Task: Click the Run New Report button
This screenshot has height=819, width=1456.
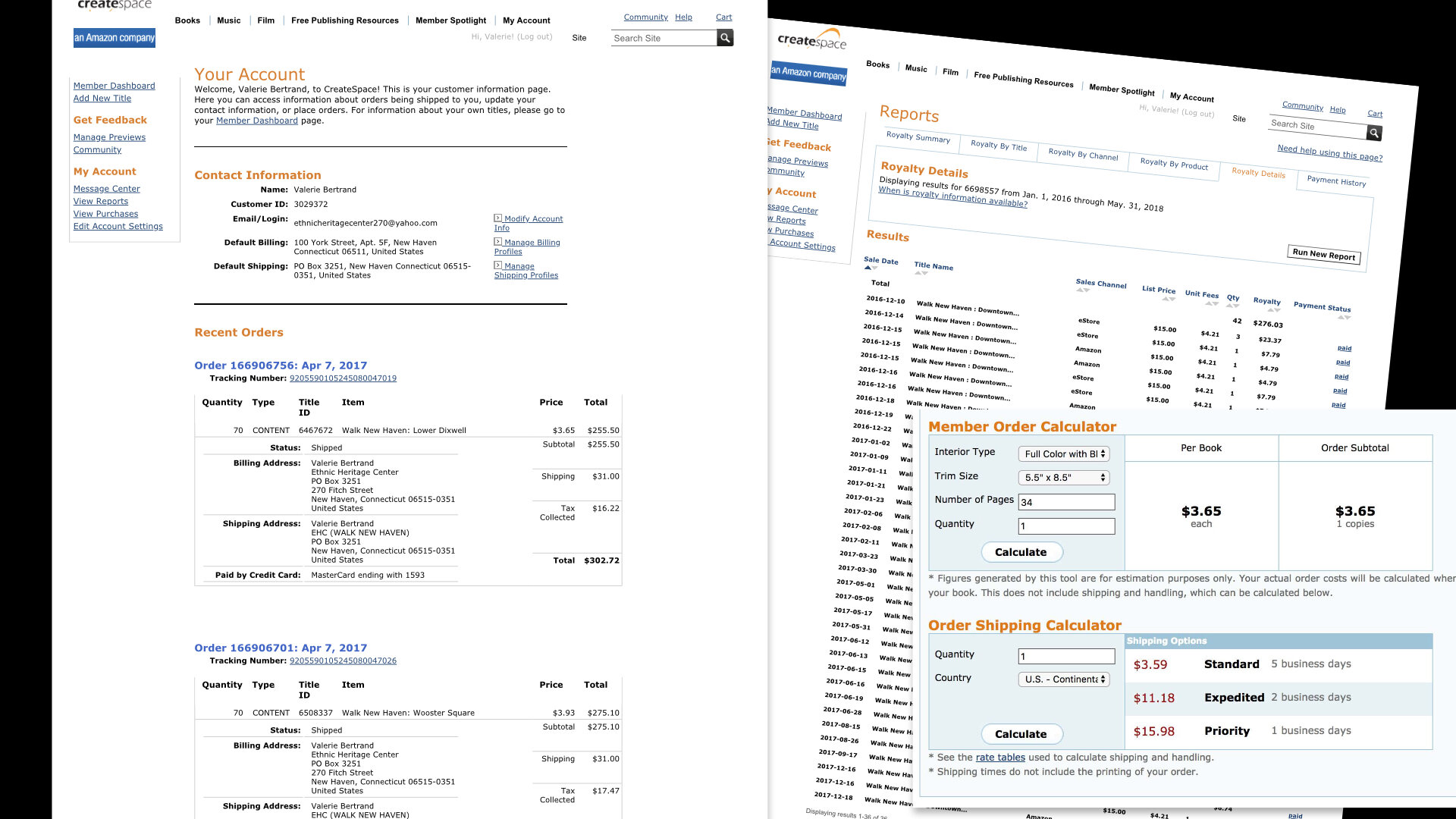Action: click(x=1323, y=254)
